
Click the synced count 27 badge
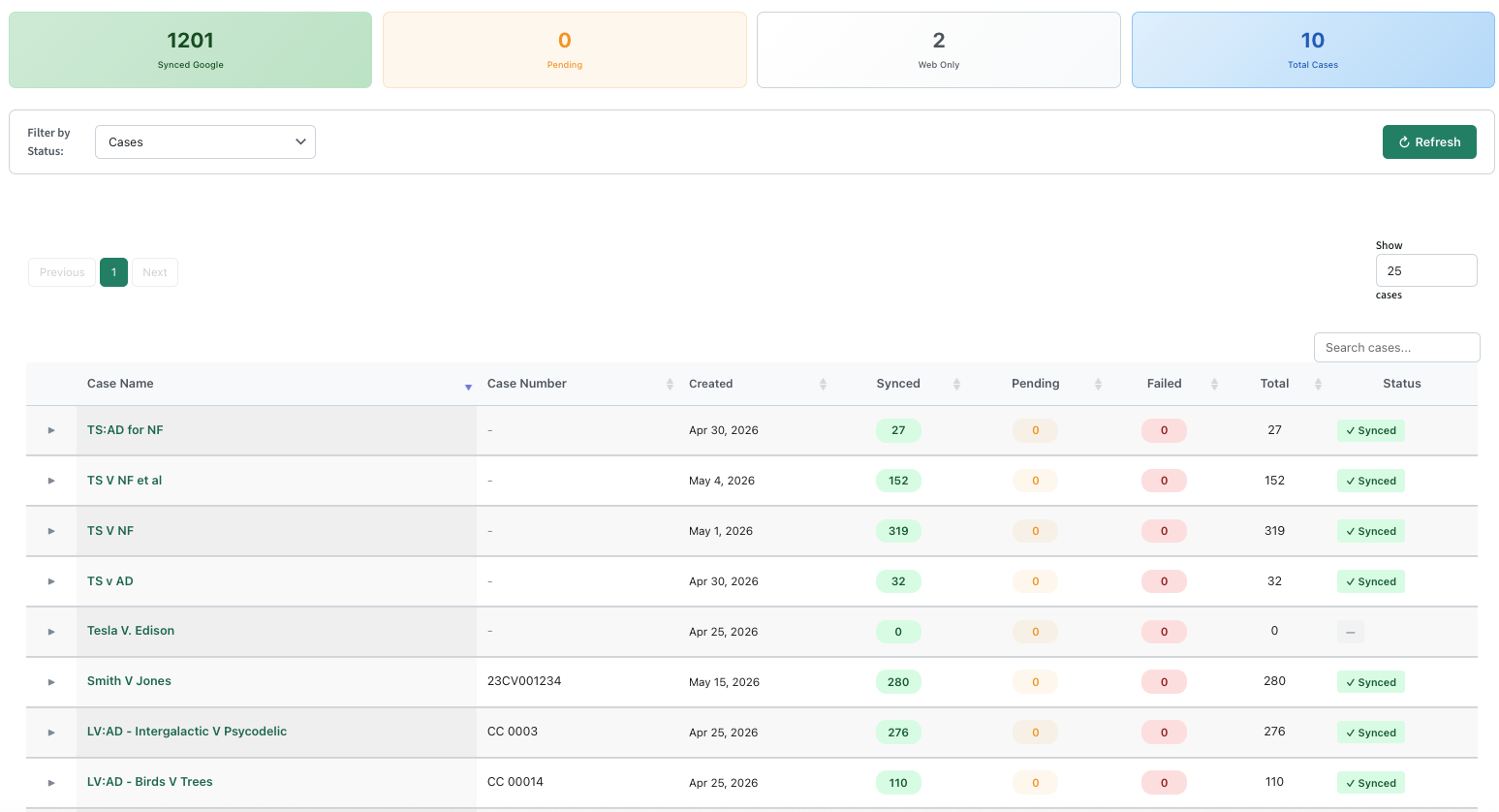pyautogui.click(x=898, y=430)
